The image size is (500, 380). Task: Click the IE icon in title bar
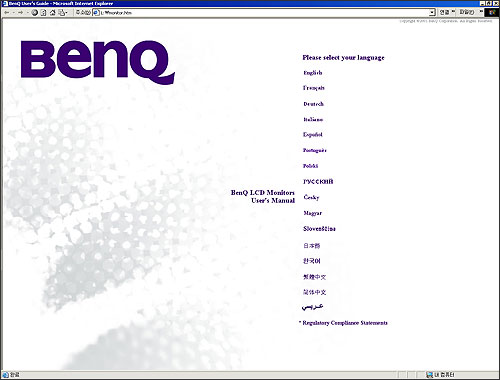(5, 3)
